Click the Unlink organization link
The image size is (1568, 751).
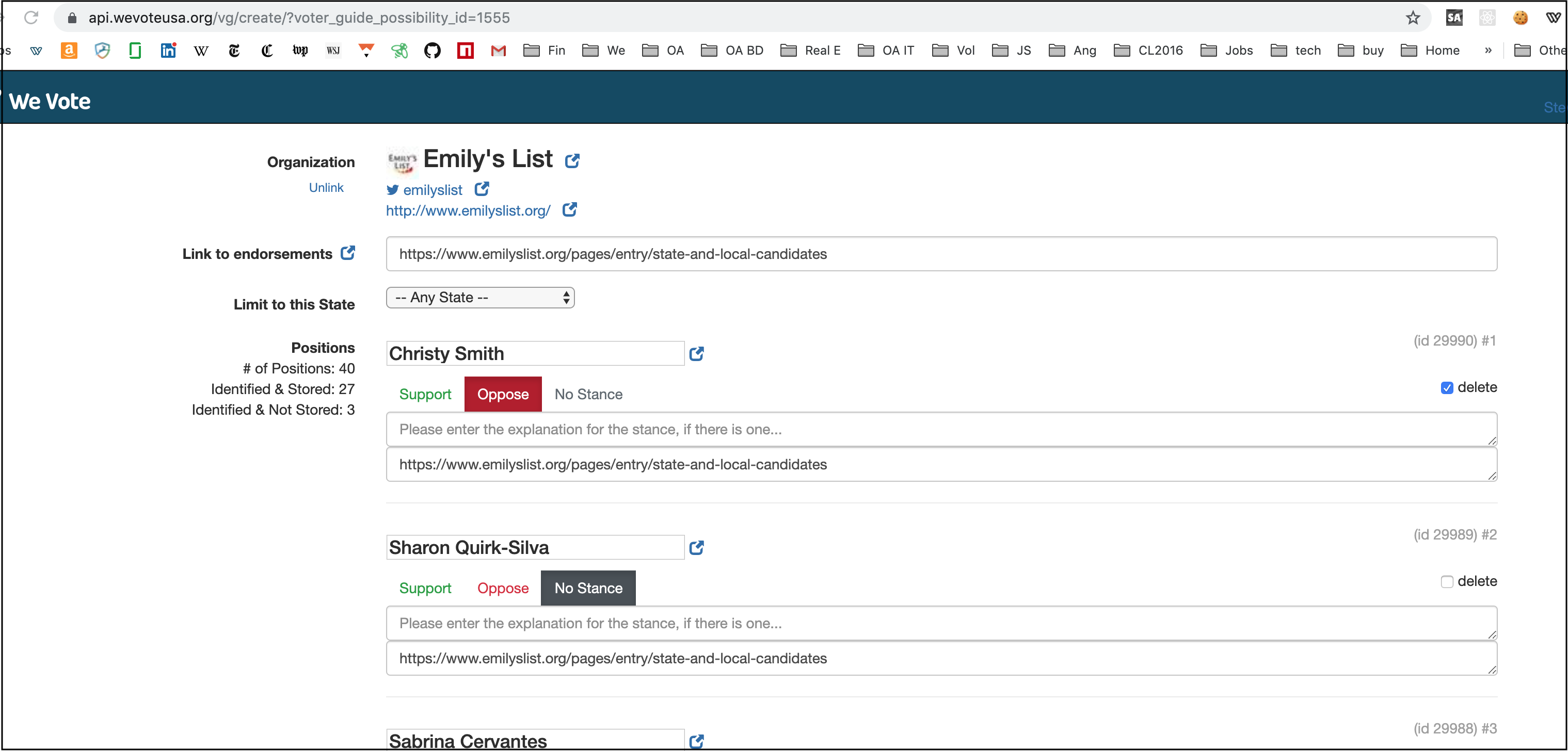326,188
